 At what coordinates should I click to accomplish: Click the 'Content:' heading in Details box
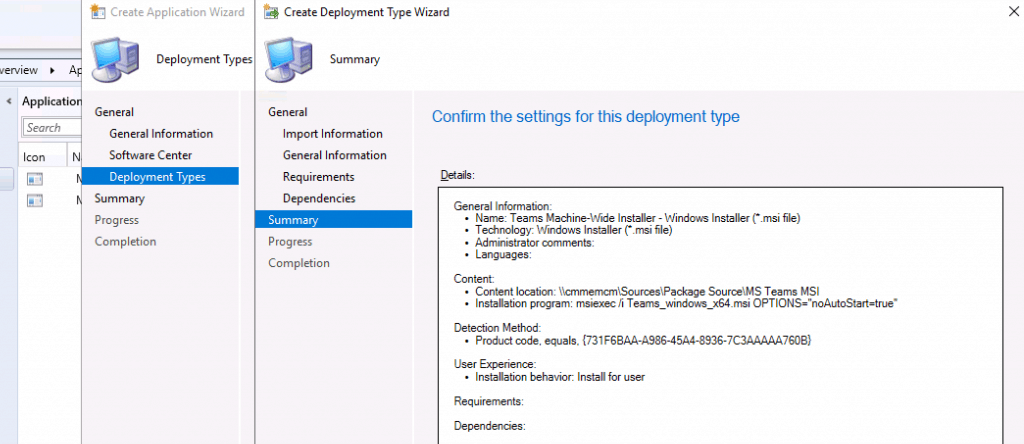point(473,279)
